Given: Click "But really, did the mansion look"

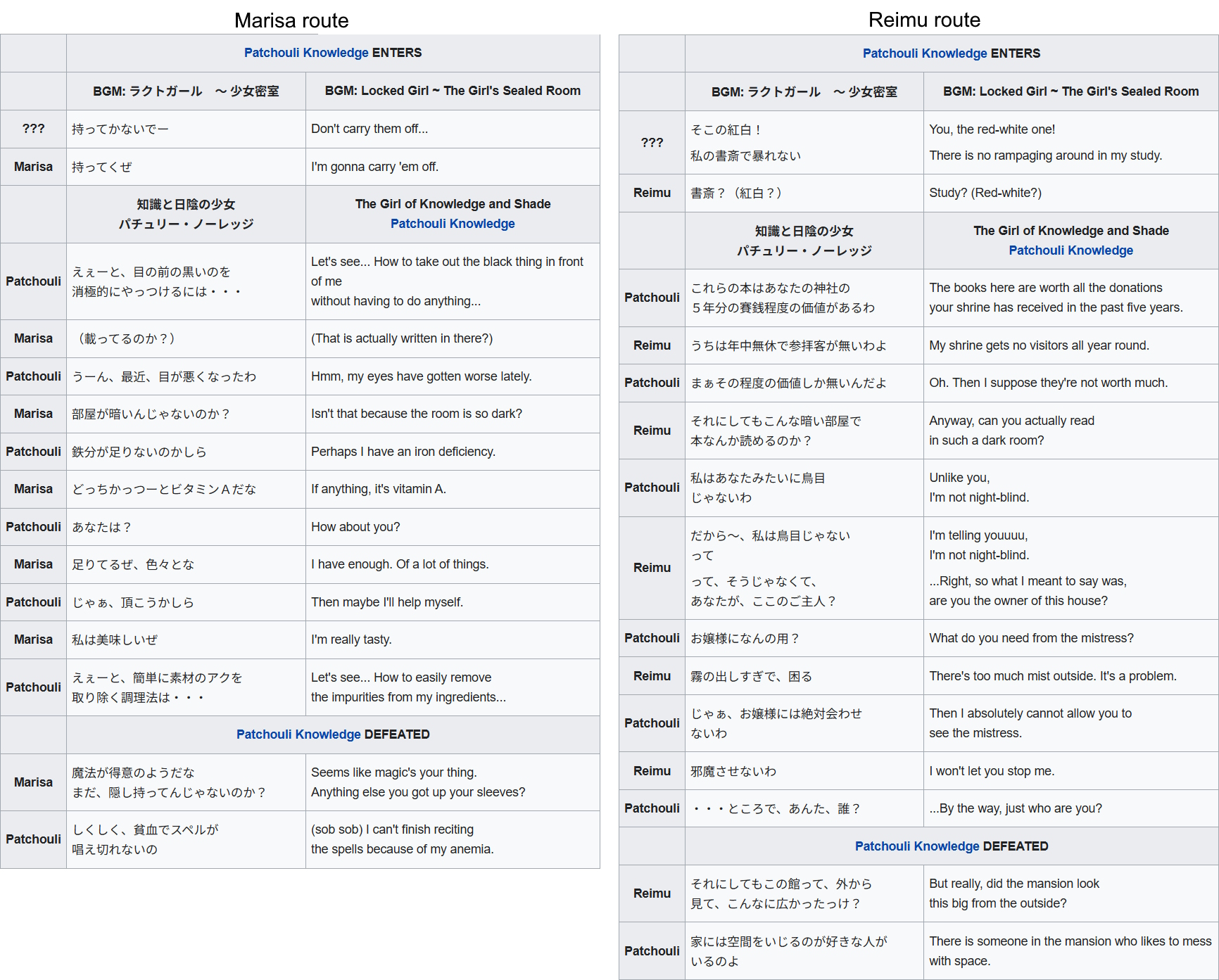Looking at the screenshot, I should pos(1014,884).
